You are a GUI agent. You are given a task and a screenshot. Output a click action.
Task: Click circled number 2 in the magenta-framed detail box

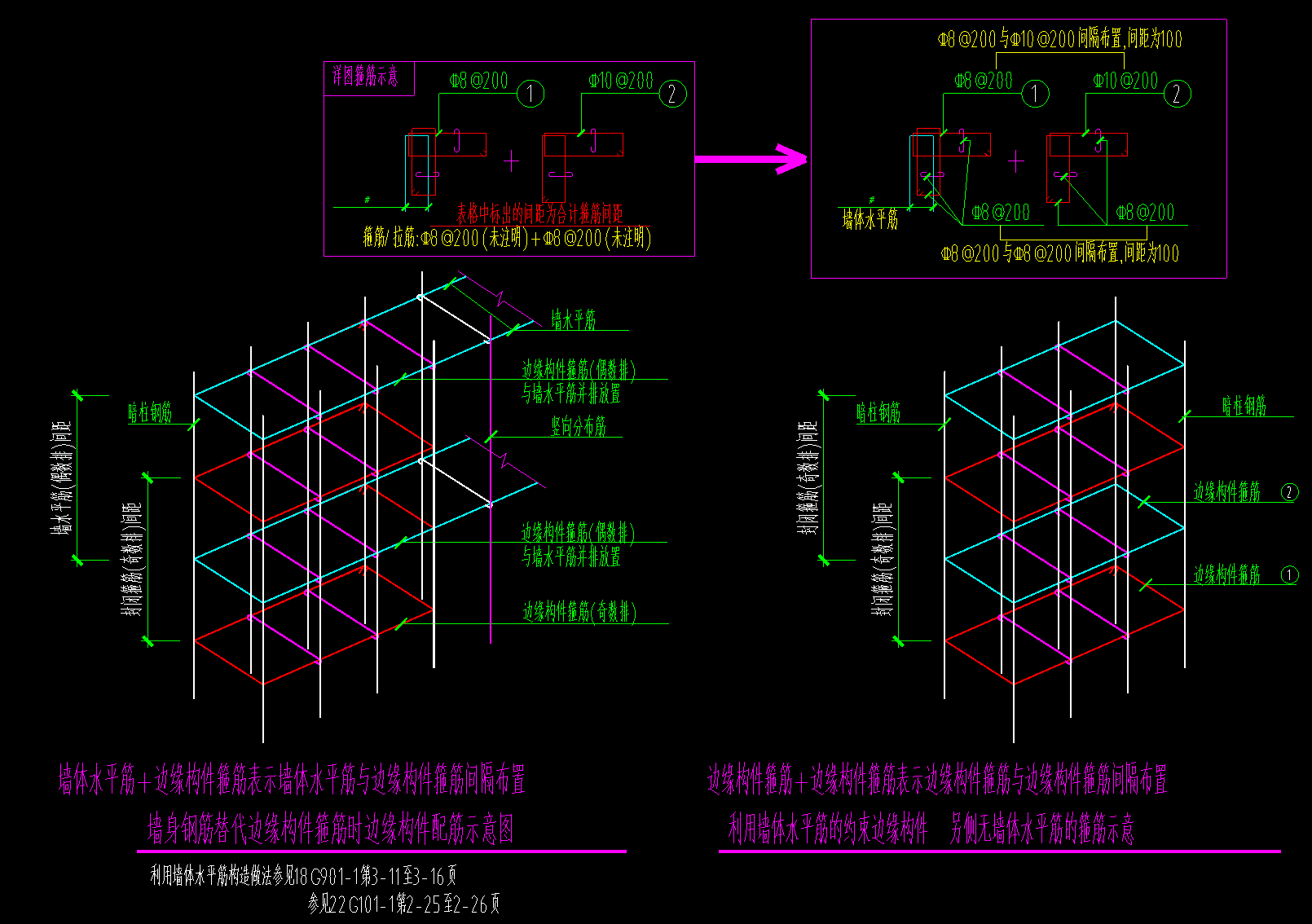pos(672,94)
